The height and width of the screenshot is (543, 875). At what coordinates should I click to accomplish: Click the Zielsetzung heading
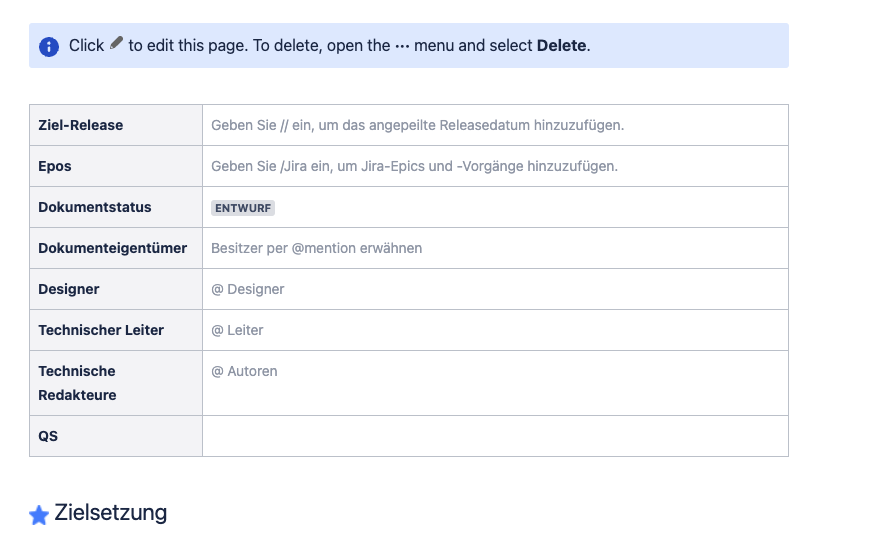(110, 512)
